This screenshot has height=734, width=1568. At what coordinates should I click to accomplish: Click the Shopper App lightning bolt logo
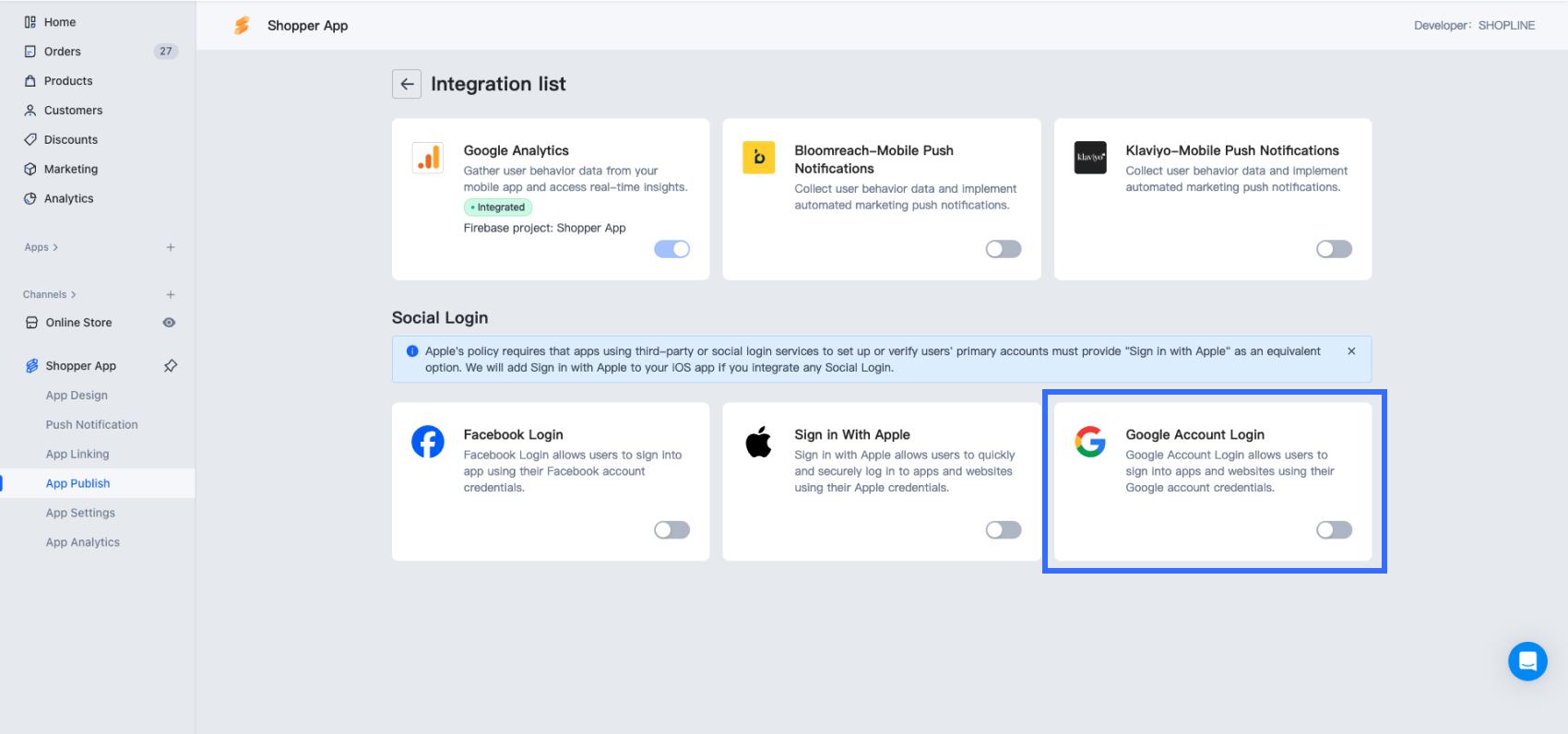pos(243,25)
